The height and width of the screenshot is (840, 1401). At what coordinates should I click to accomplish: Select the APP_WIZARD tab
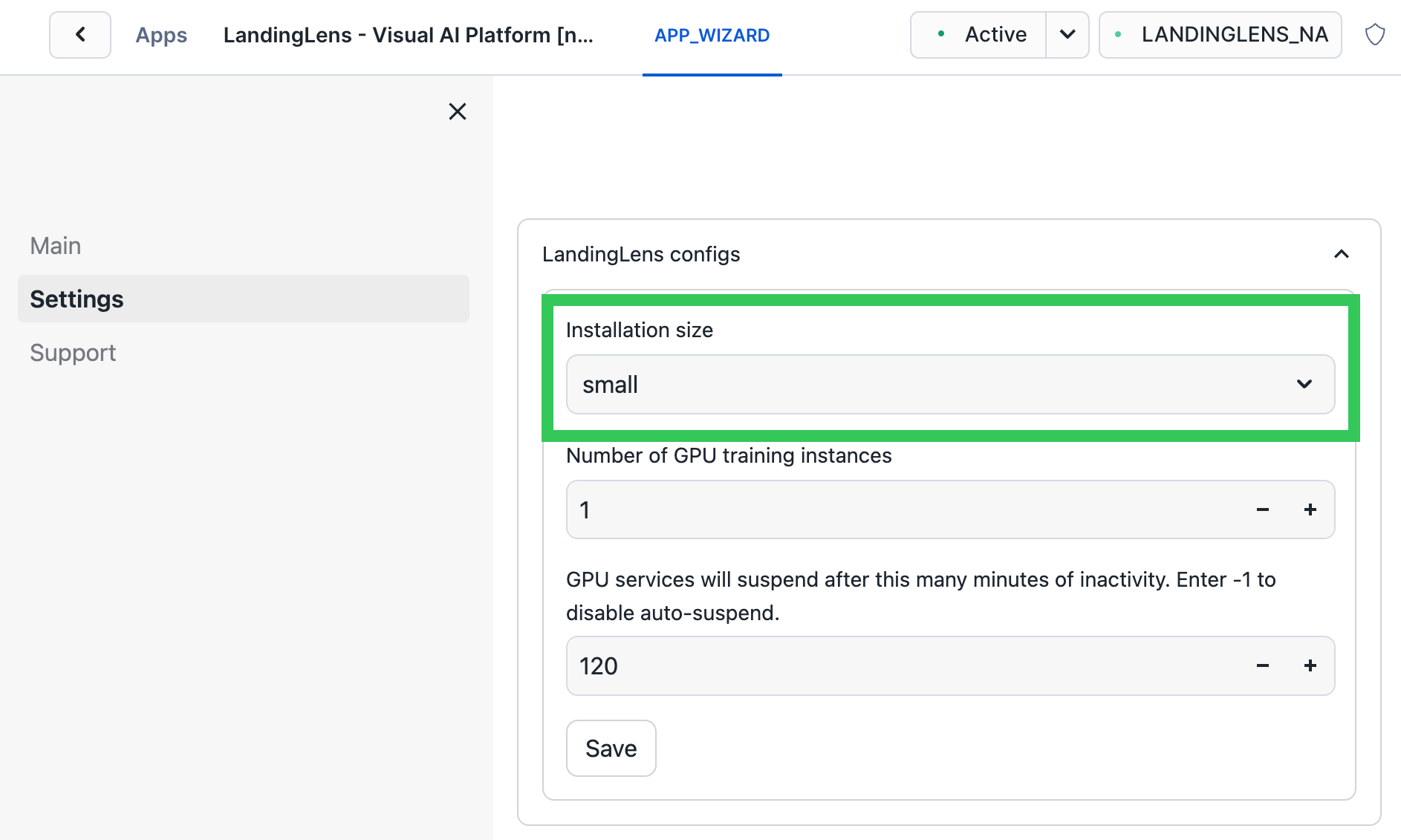[712, 35]
